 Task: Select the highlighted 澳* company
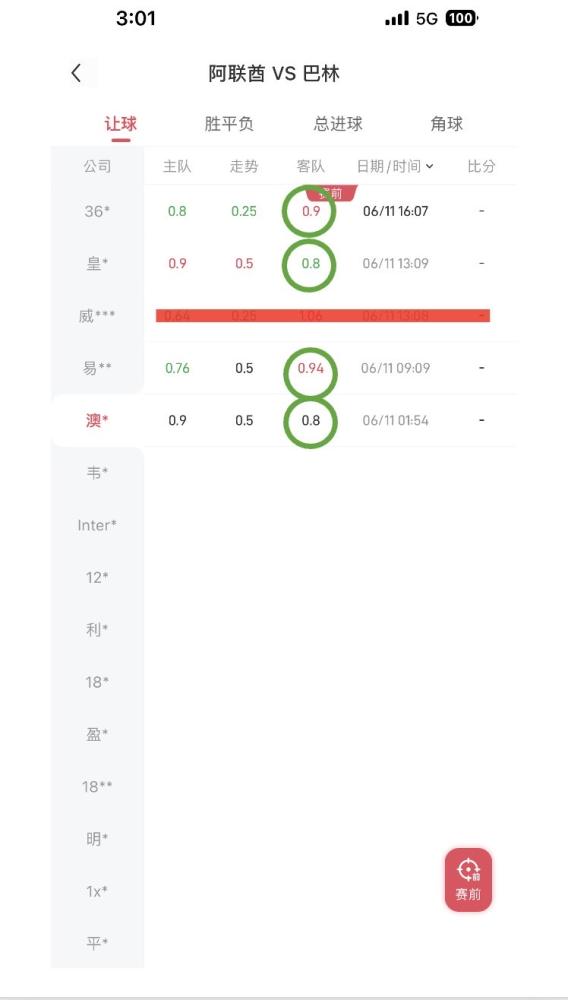click(x=97, y=420)
